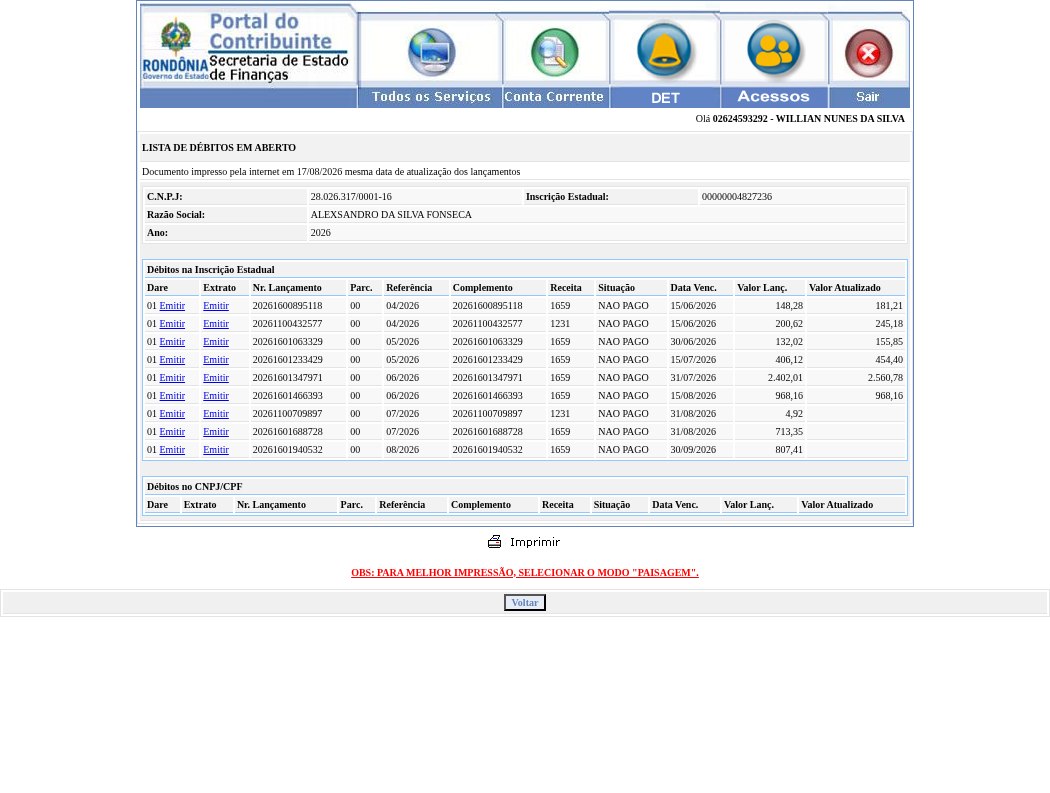Select the Conta Corrente menu label
Viewport: 1050px width, 793px height.
[x=554, y=96]
